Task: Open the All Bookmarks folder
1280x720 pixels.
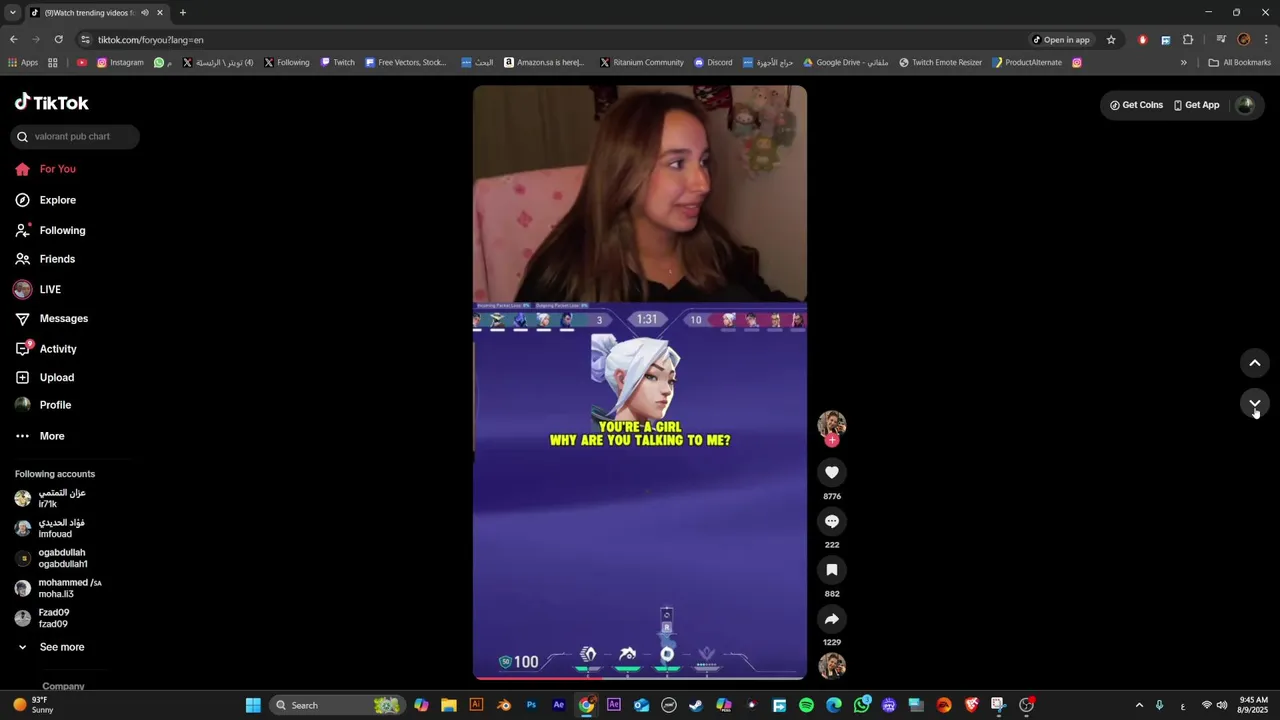Action: pyautogui.click(x=1240, y=62)
